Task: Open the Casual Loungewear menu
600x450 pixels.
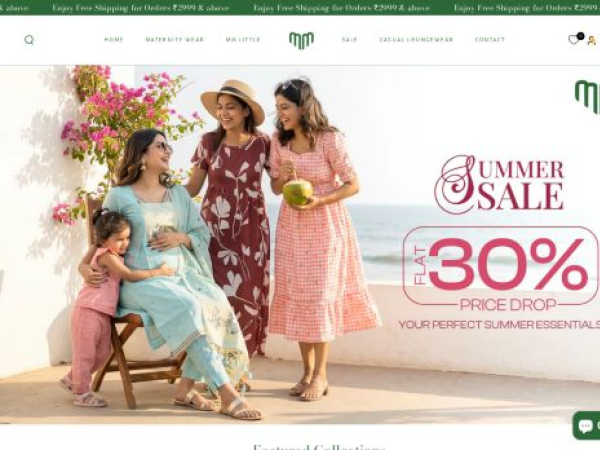Action: [x=416, y=39]
